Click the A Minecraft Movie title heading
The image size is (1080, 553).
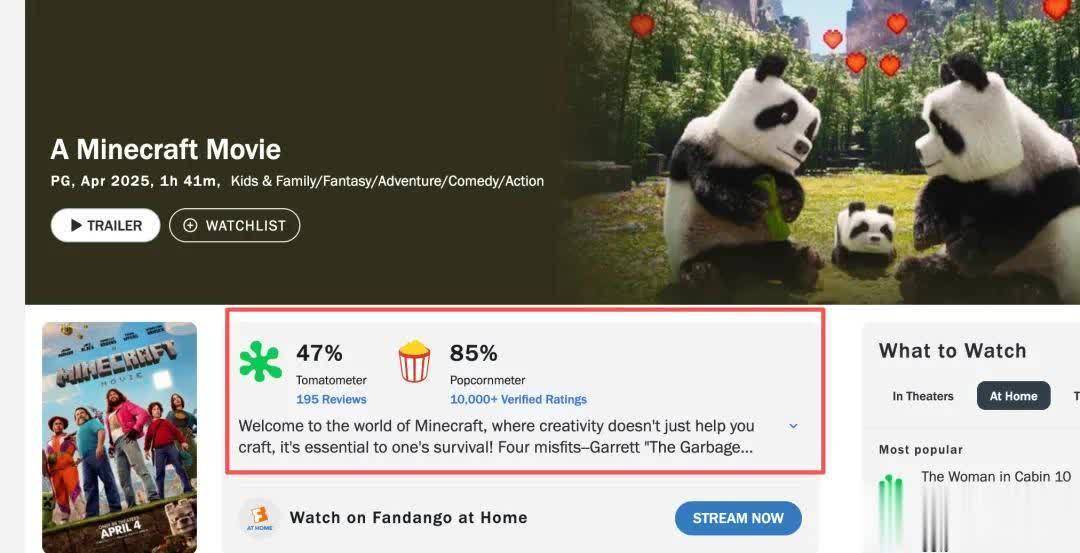(x=166, y=150)
